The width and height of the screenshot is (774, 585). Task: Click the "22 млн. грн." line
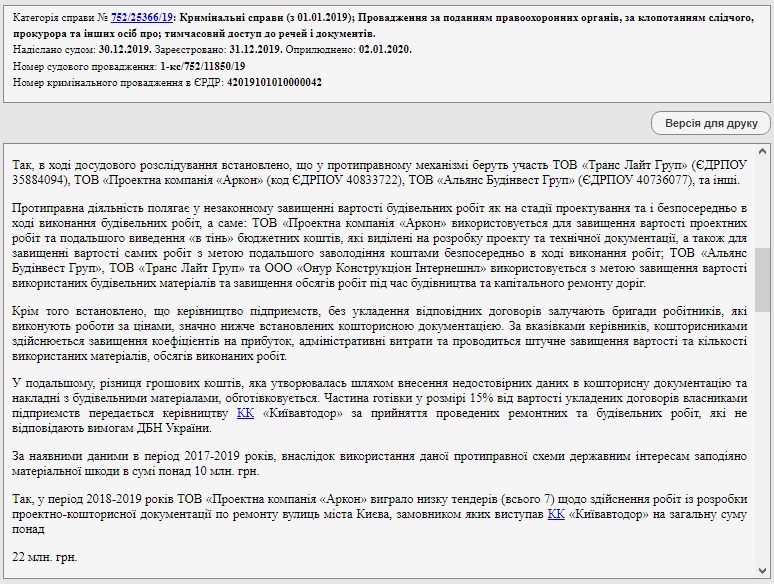(45, 555)
